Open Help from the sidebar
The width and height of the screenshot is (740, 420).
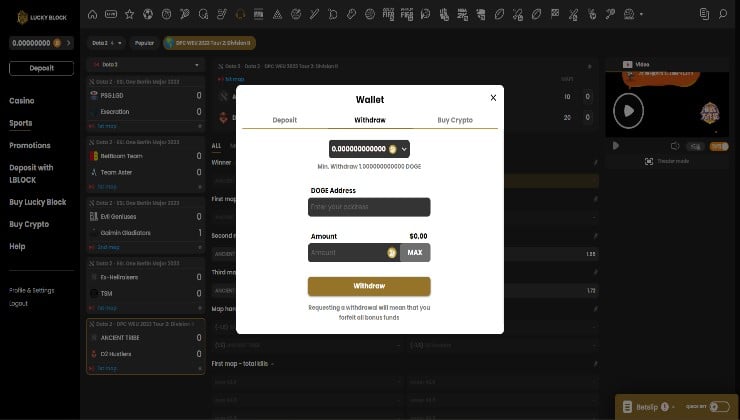(17, 246)
